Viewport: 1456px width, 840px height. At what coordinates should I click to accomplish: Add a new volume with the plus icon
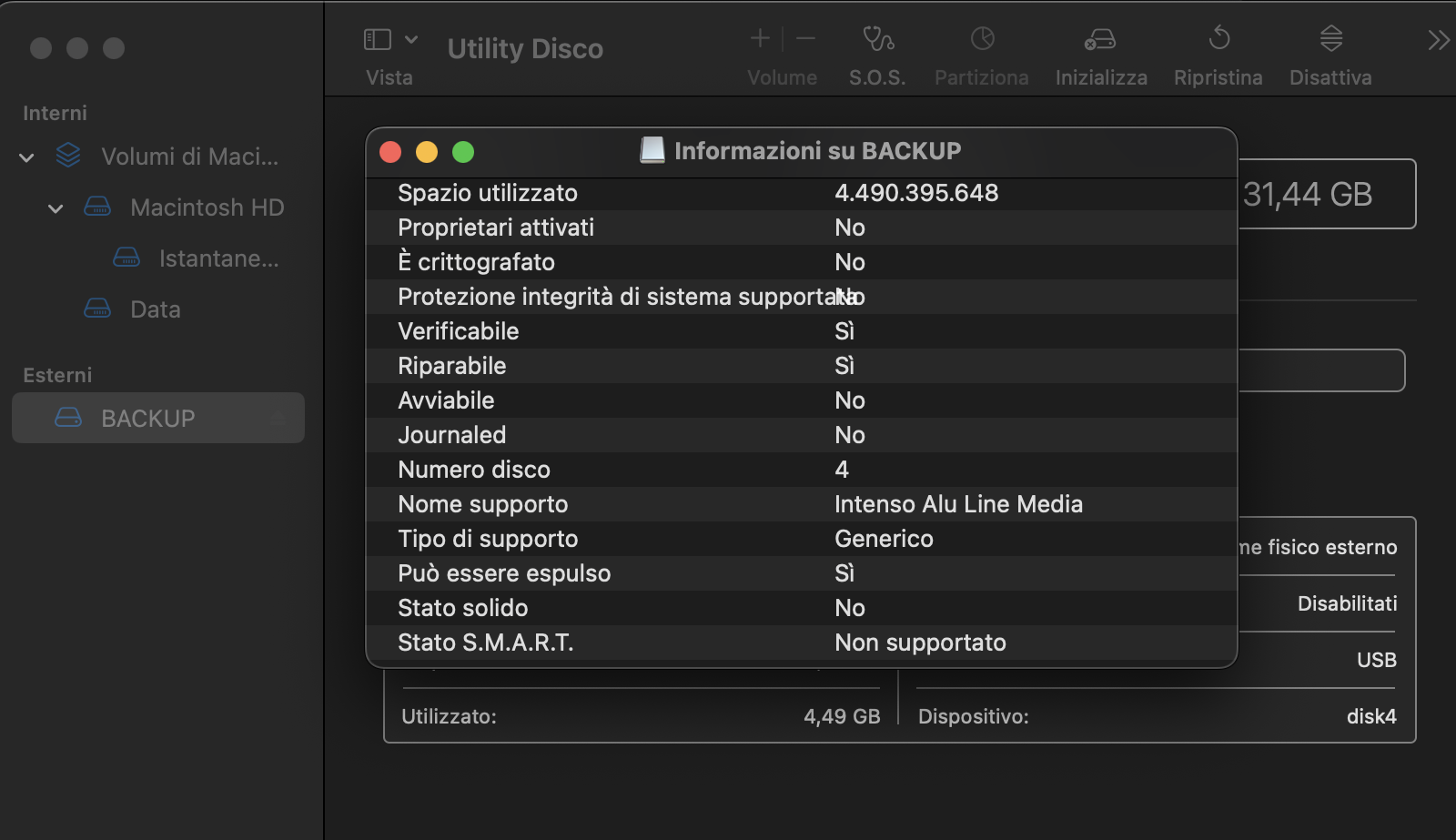coord(759,37)
